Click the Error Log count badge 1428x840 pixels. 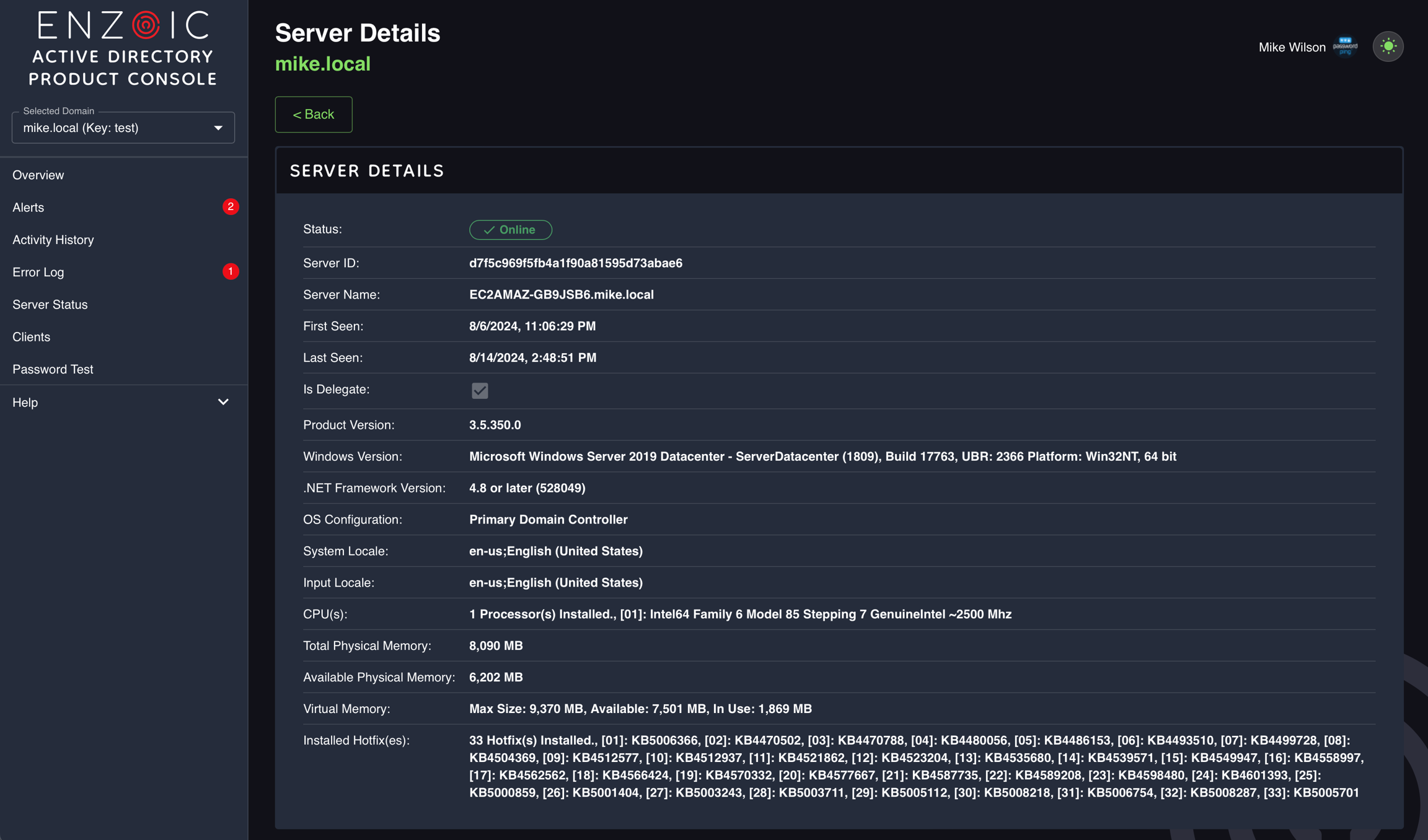[231, 272]
